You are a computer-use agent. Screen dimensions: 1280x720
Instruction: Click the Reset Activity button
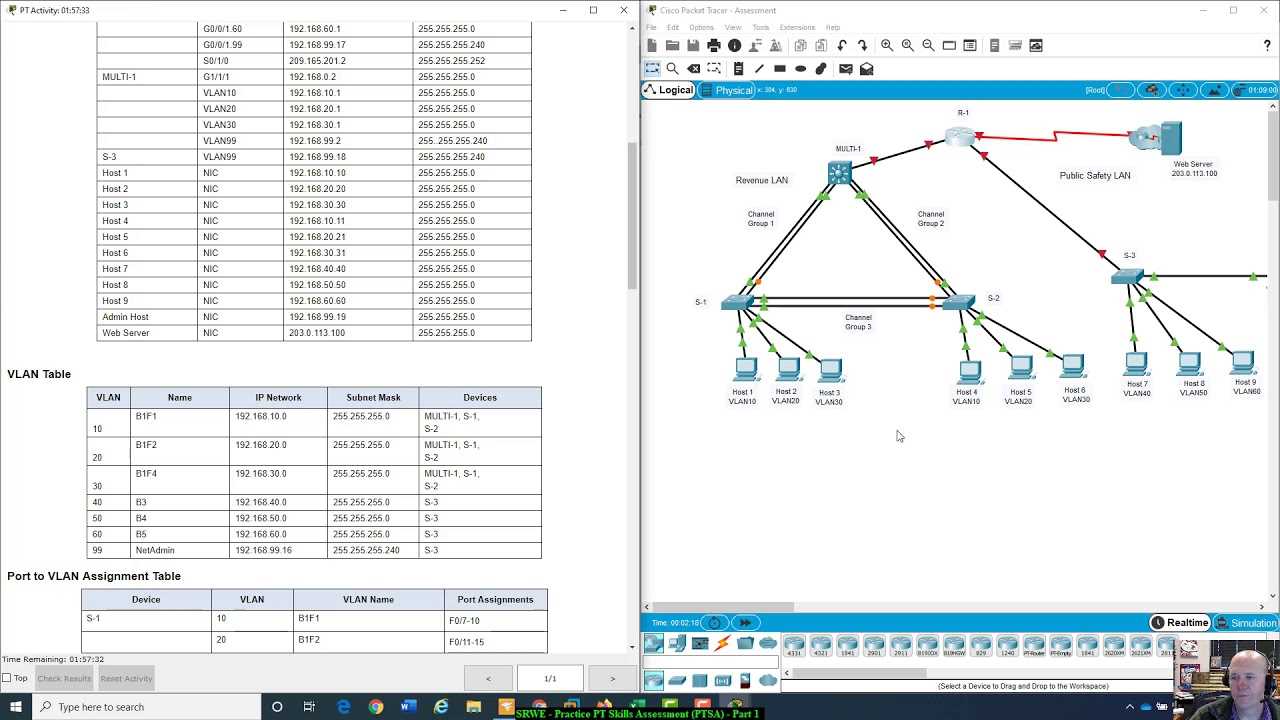tap(126, 678)
